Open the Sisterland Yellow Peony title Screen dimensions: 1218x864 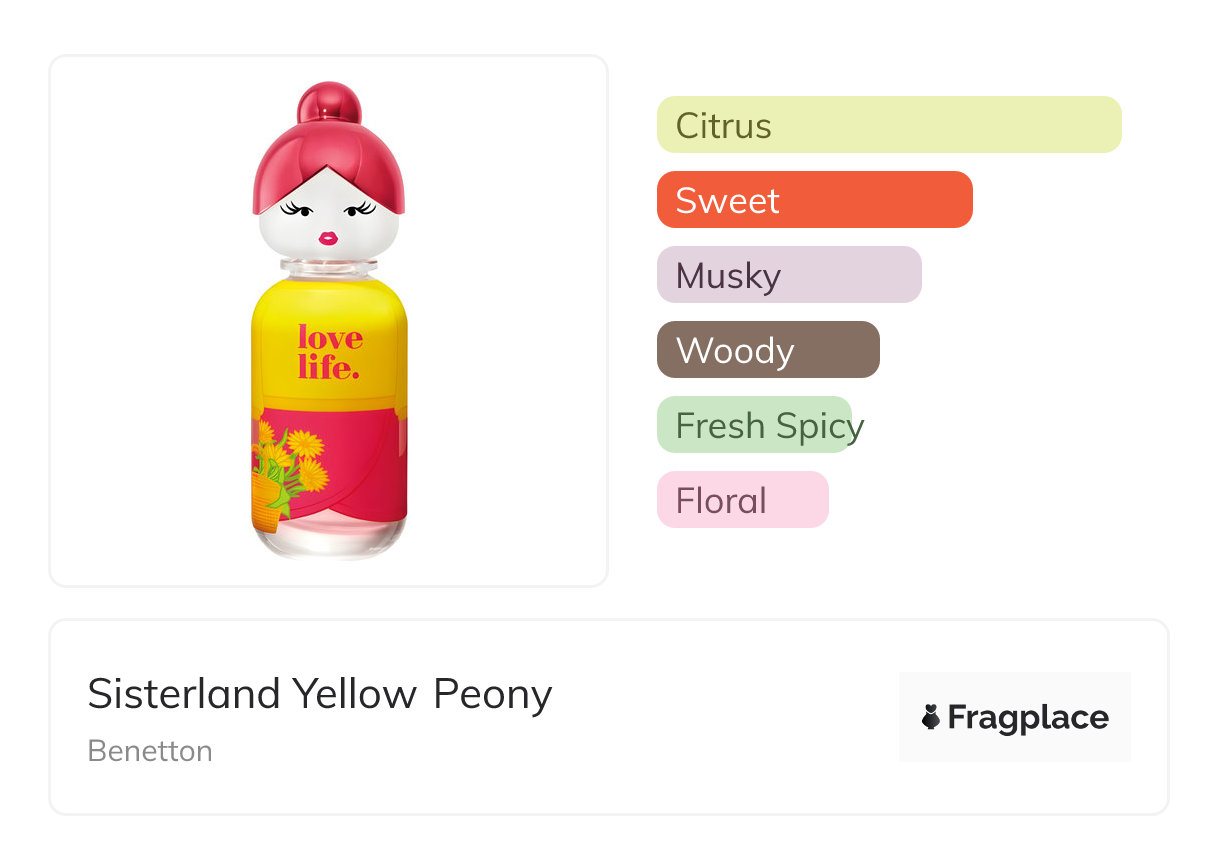[319, 693]
